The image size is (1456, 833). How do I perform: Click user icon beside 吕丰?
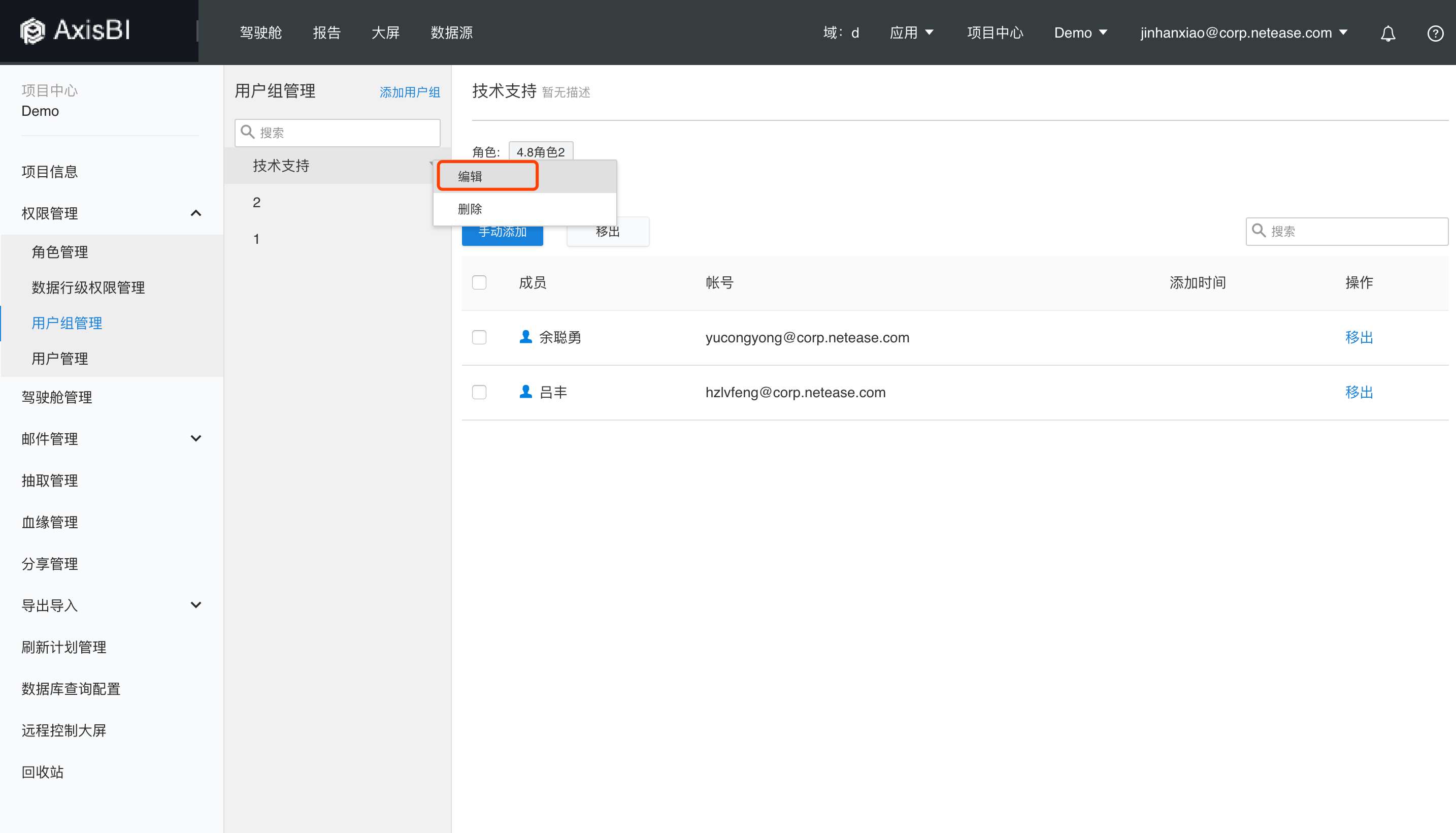(x=525, y=392)
